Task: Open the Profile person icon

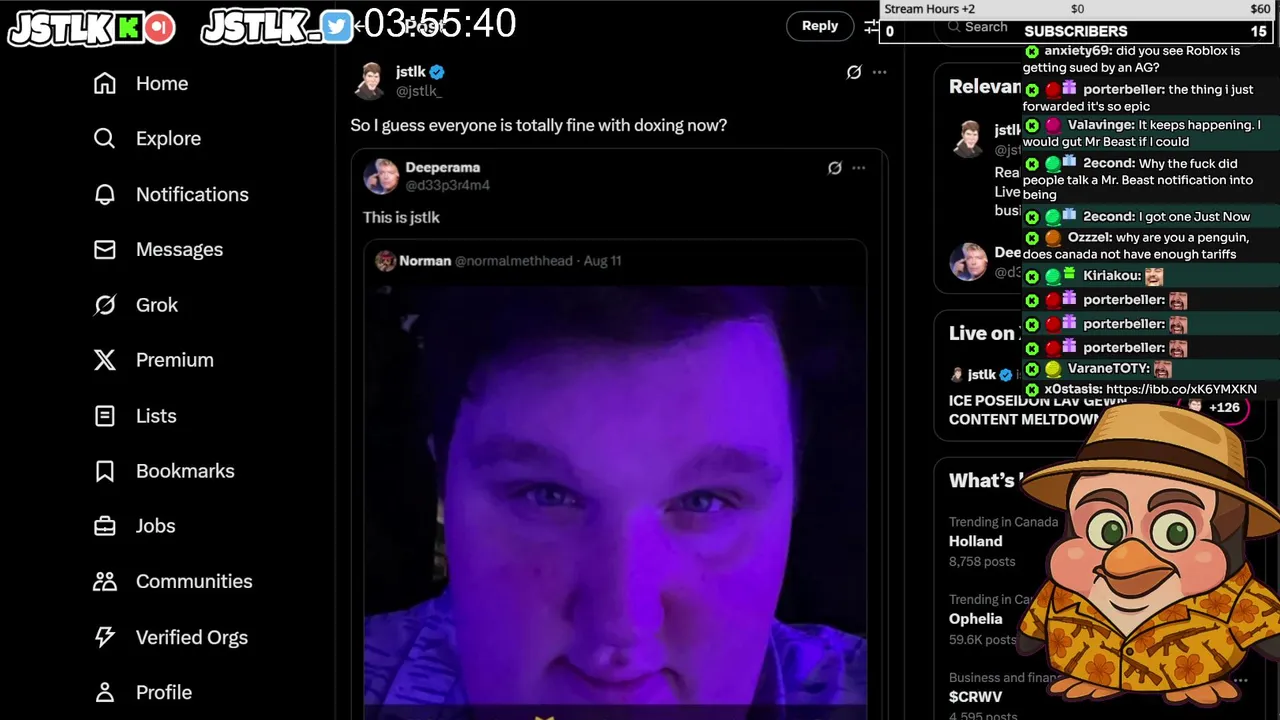Action: (105, 692)
